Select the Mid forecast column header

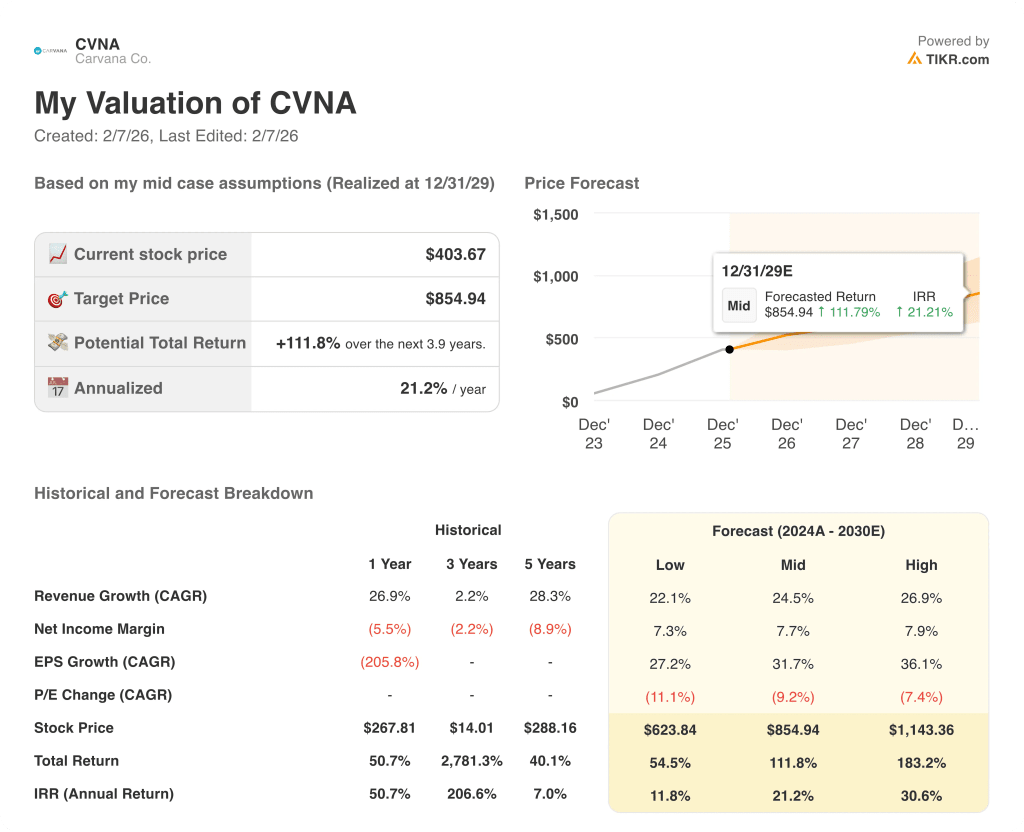pos(793,565)
